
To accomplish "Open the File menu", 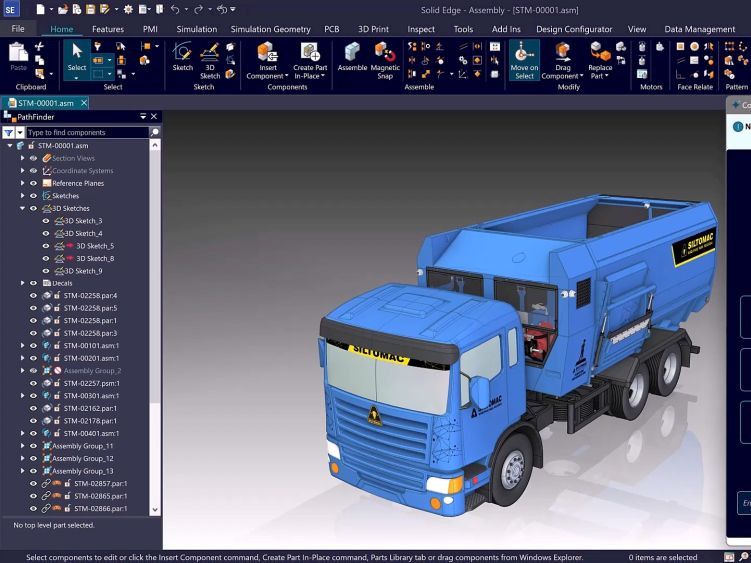I will click(x=18, y=29).
